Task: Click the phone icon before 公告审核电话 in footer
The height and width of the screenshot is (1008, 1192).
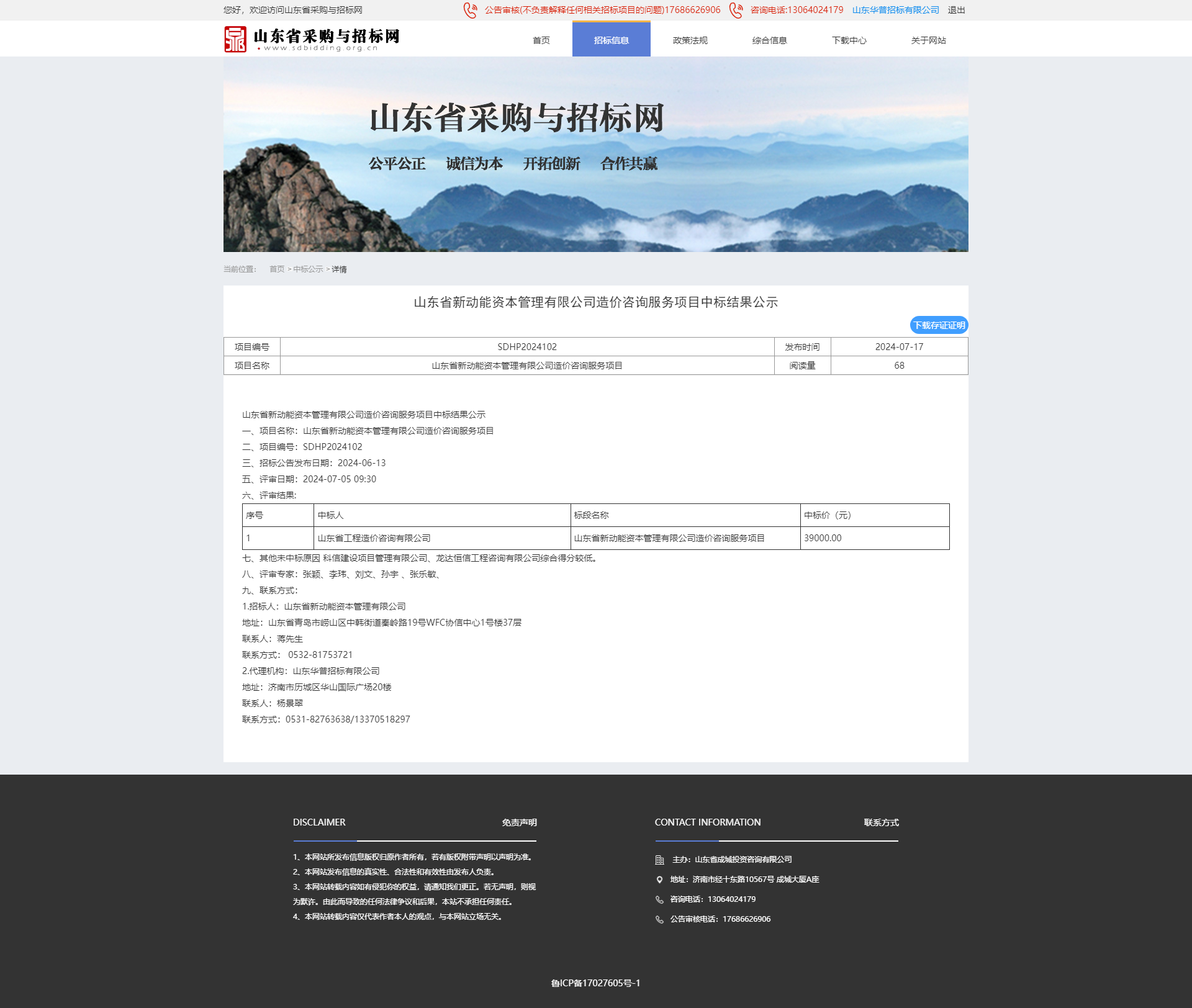Action: (x=659, y=919)
